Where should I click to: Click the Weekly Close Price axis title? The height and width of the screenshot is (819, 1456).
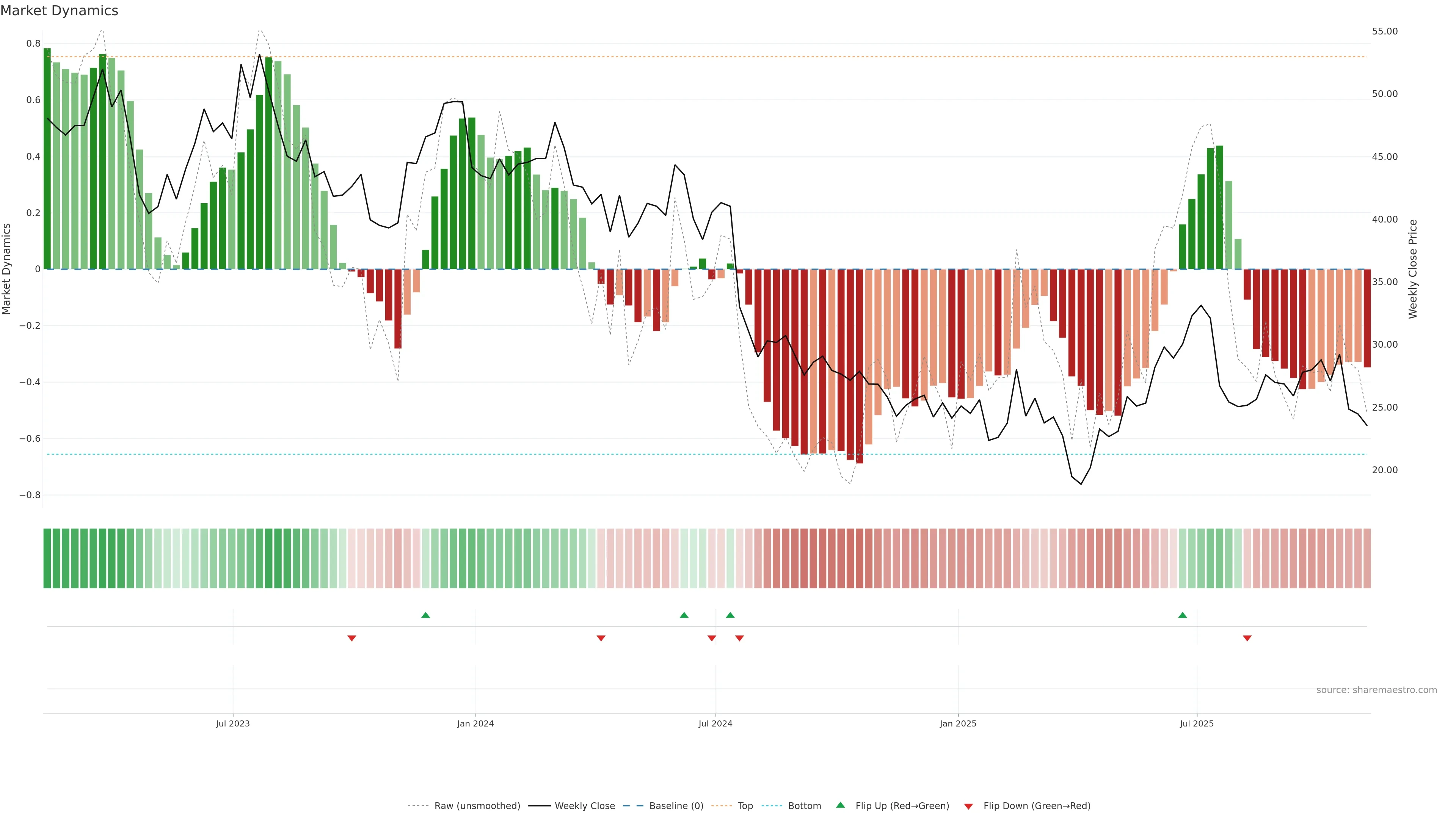1413,269
